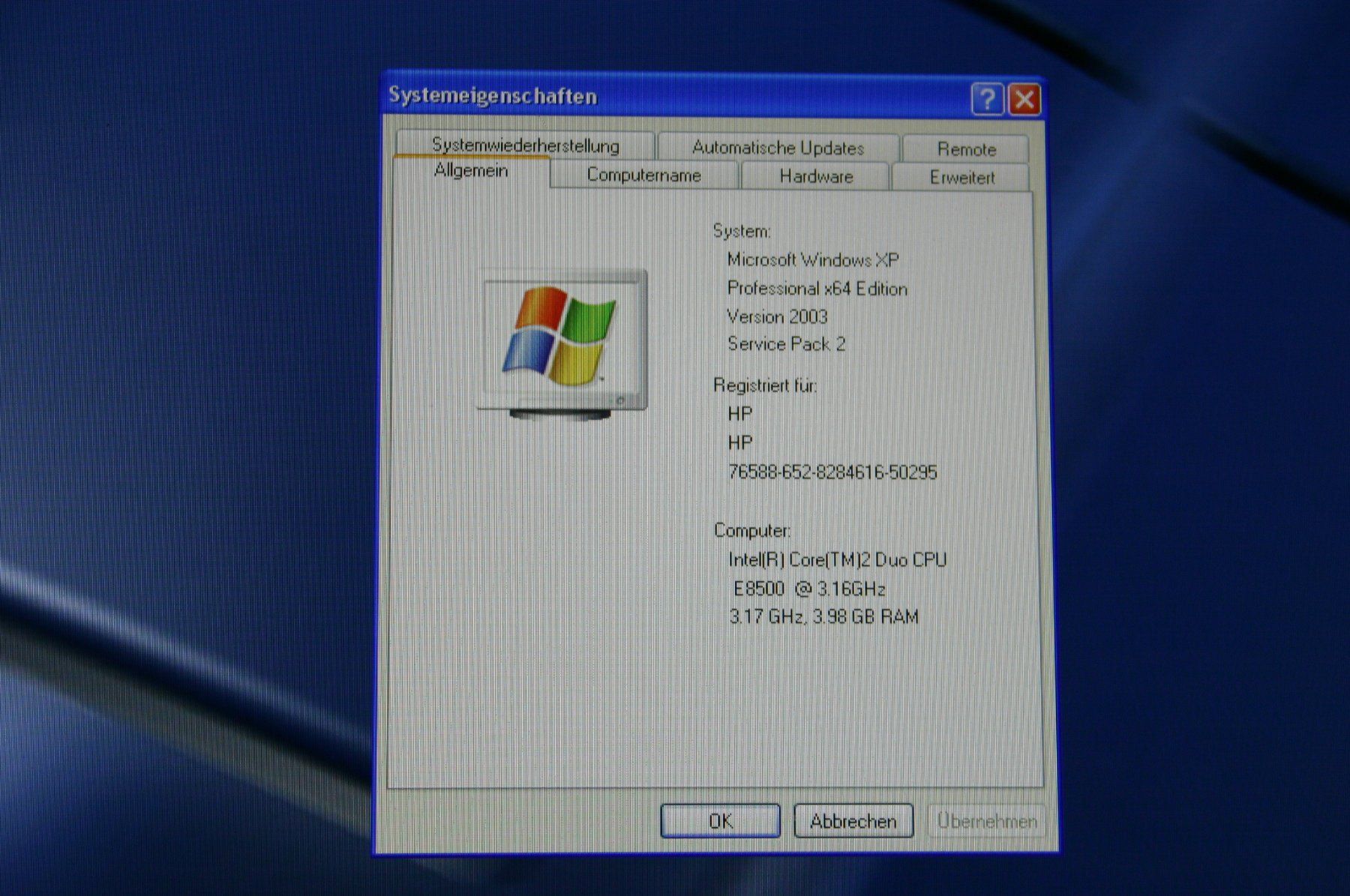Screen dimensions: 1350x896
Task: Click 'Intel(R) Core(TM)2 Duo CPU' text
Action: (x=838, y=559)
